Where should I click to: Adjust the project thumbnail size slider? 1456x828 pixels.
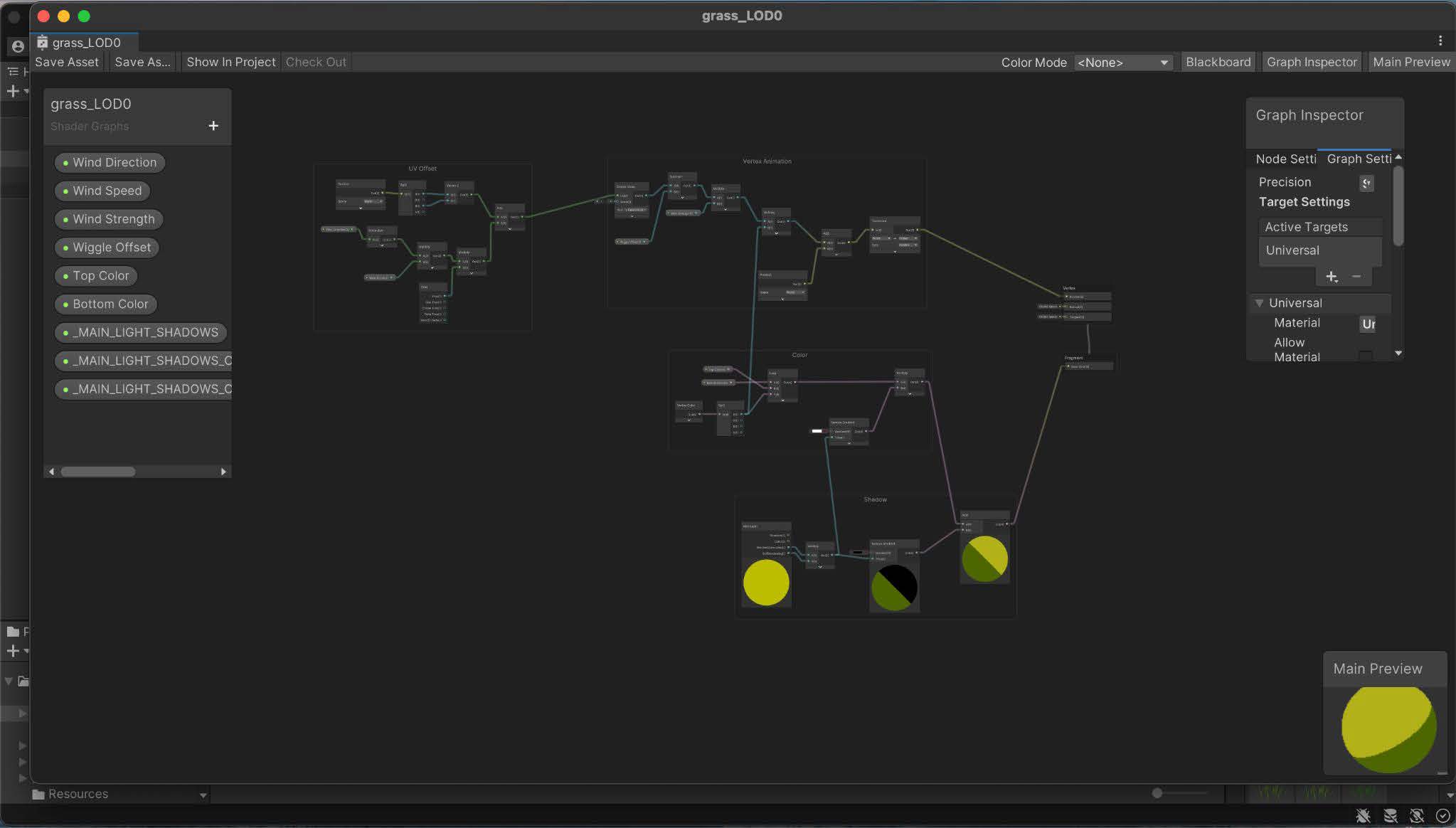pyautogui.click(x=1157, y=792)
